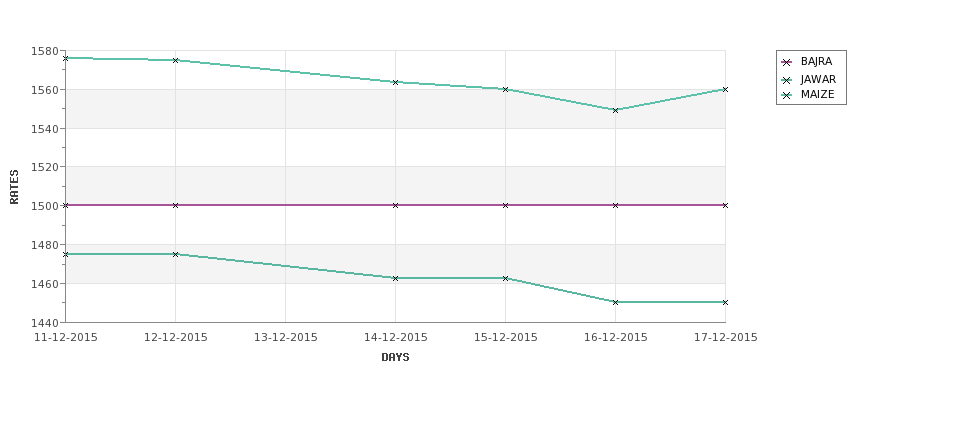Click the 16-12-2015 x-axis date label
Screen dimensions: 975x429
[616, 338]
